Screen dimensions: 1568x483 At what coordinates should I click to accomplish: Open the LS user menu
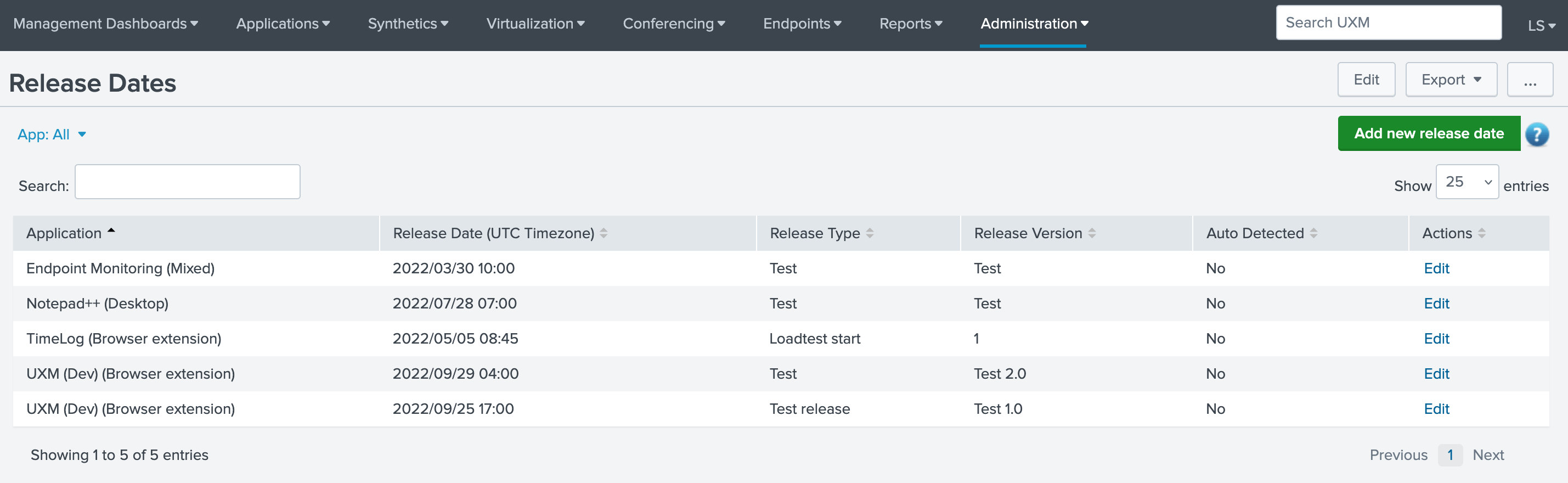point(1541,26)
